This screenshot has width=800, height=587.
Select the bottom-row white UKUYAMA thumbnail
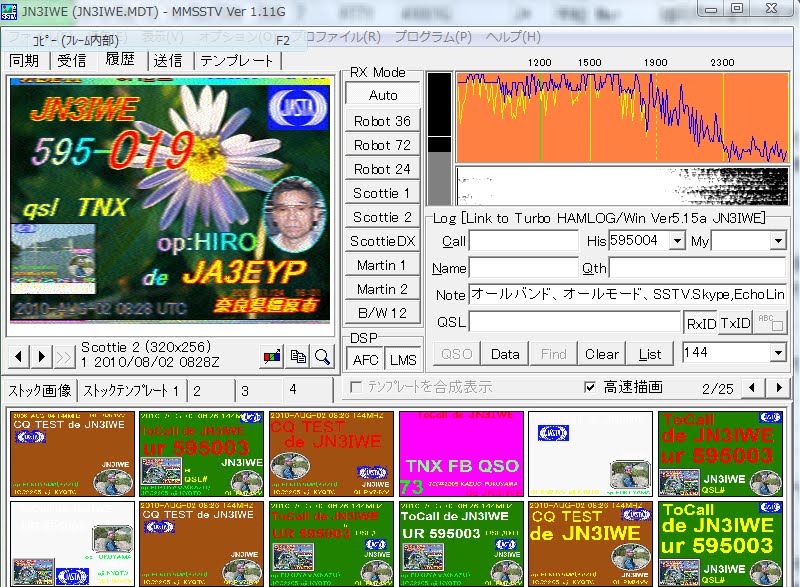point(72,544)
